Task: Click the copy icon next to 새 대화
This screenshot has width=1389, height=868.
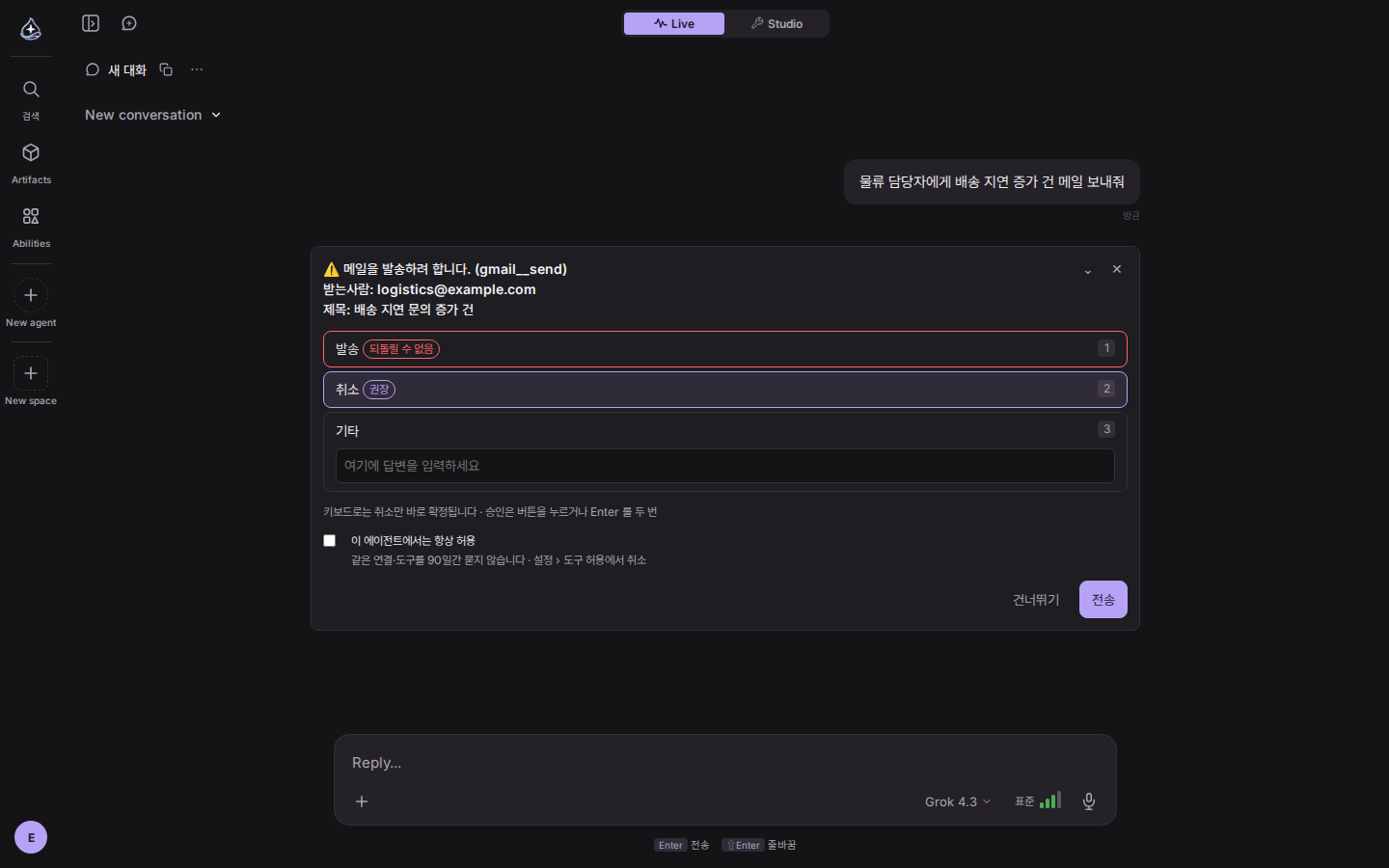Action: pyautogui.click(x=166, y=69)
